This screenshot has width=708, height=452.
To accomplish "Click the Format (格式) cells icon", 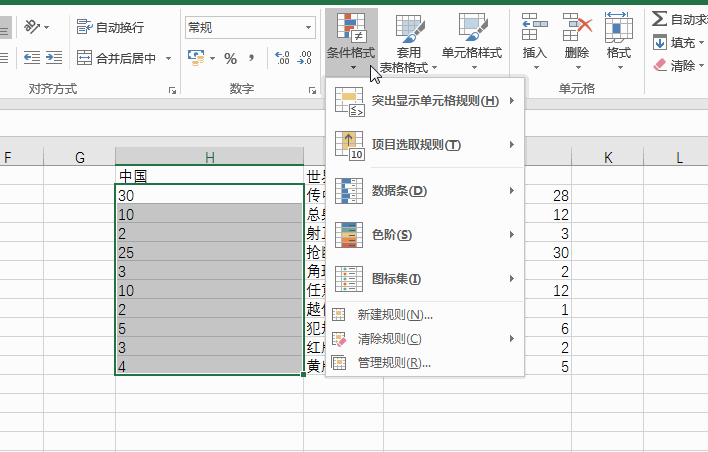I will (619, 27).
